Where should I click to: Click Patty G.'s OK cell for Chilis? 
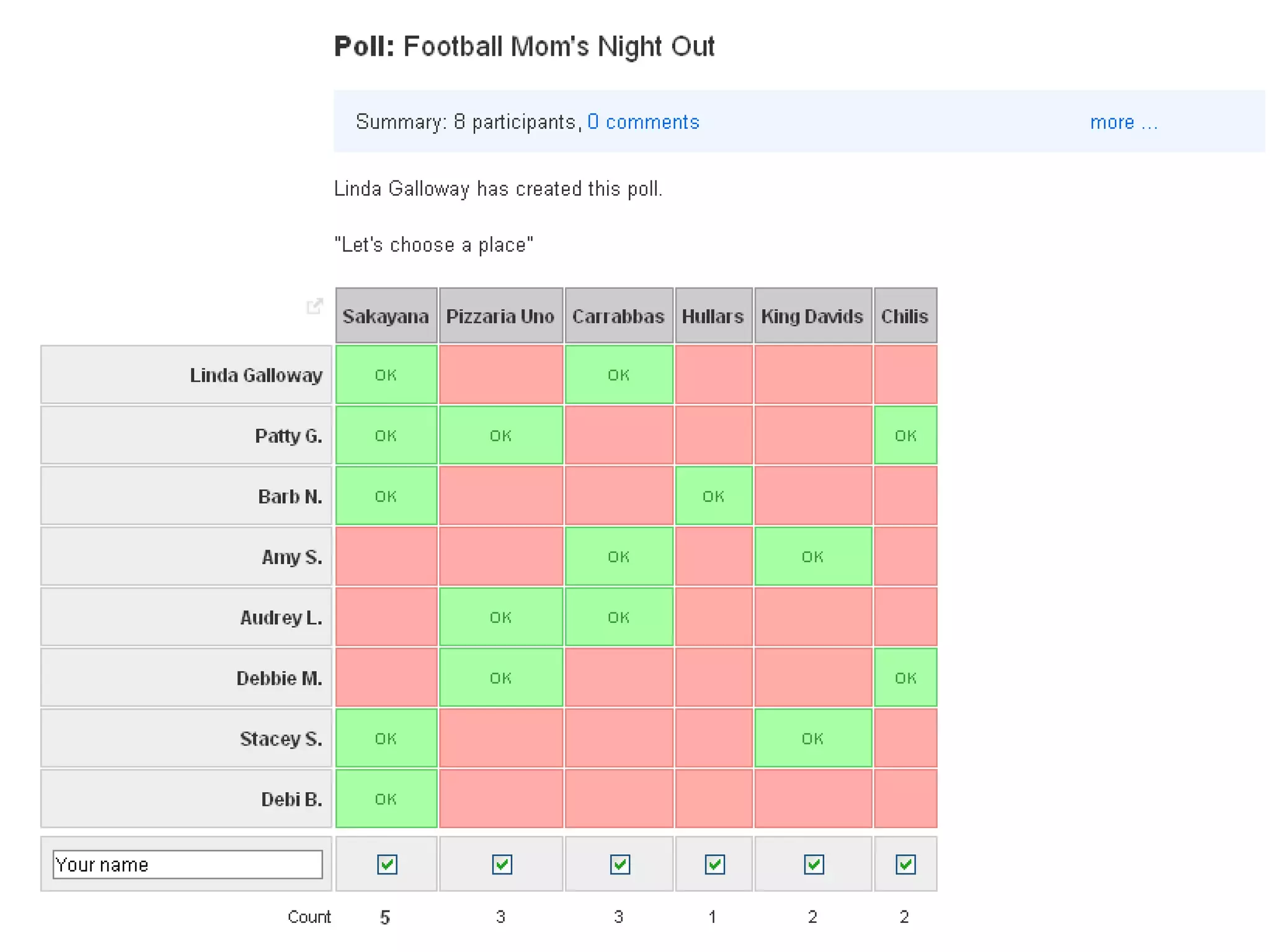point(905,436)
